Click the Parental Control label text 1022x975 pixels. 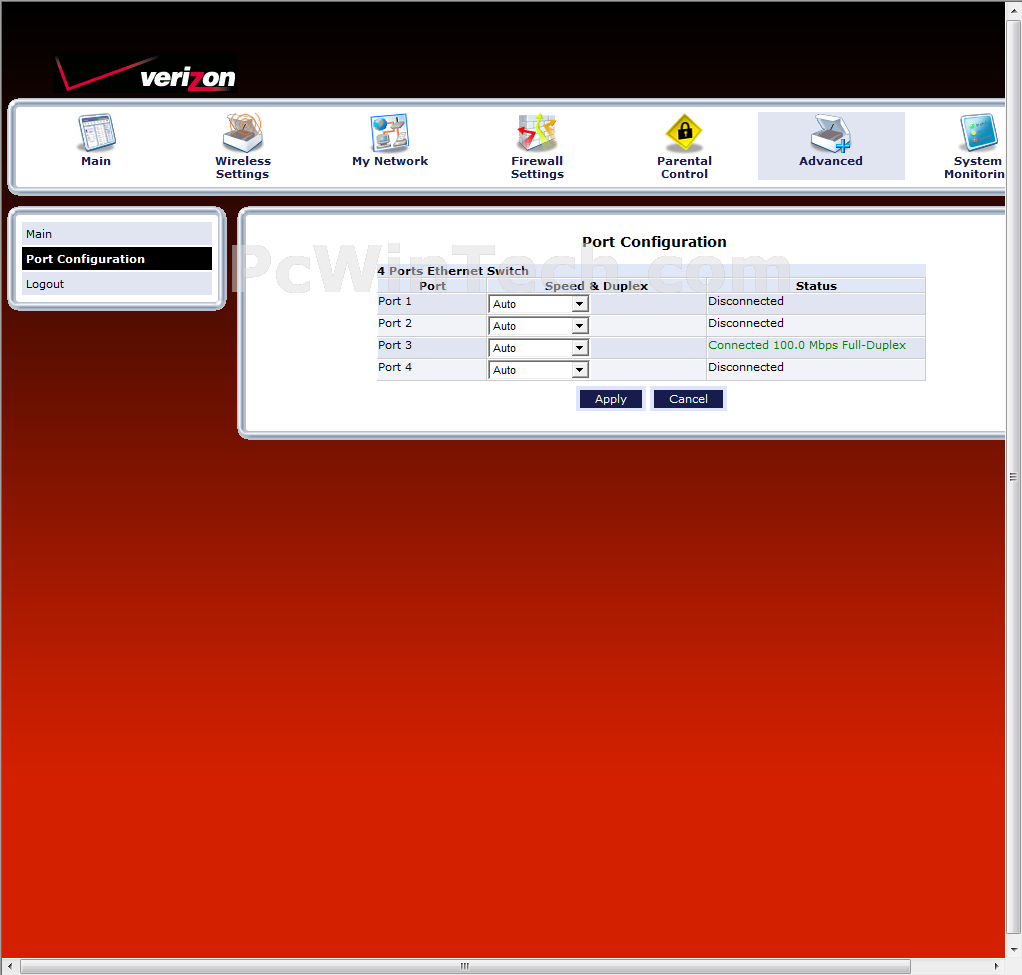[x=684, y=167]
